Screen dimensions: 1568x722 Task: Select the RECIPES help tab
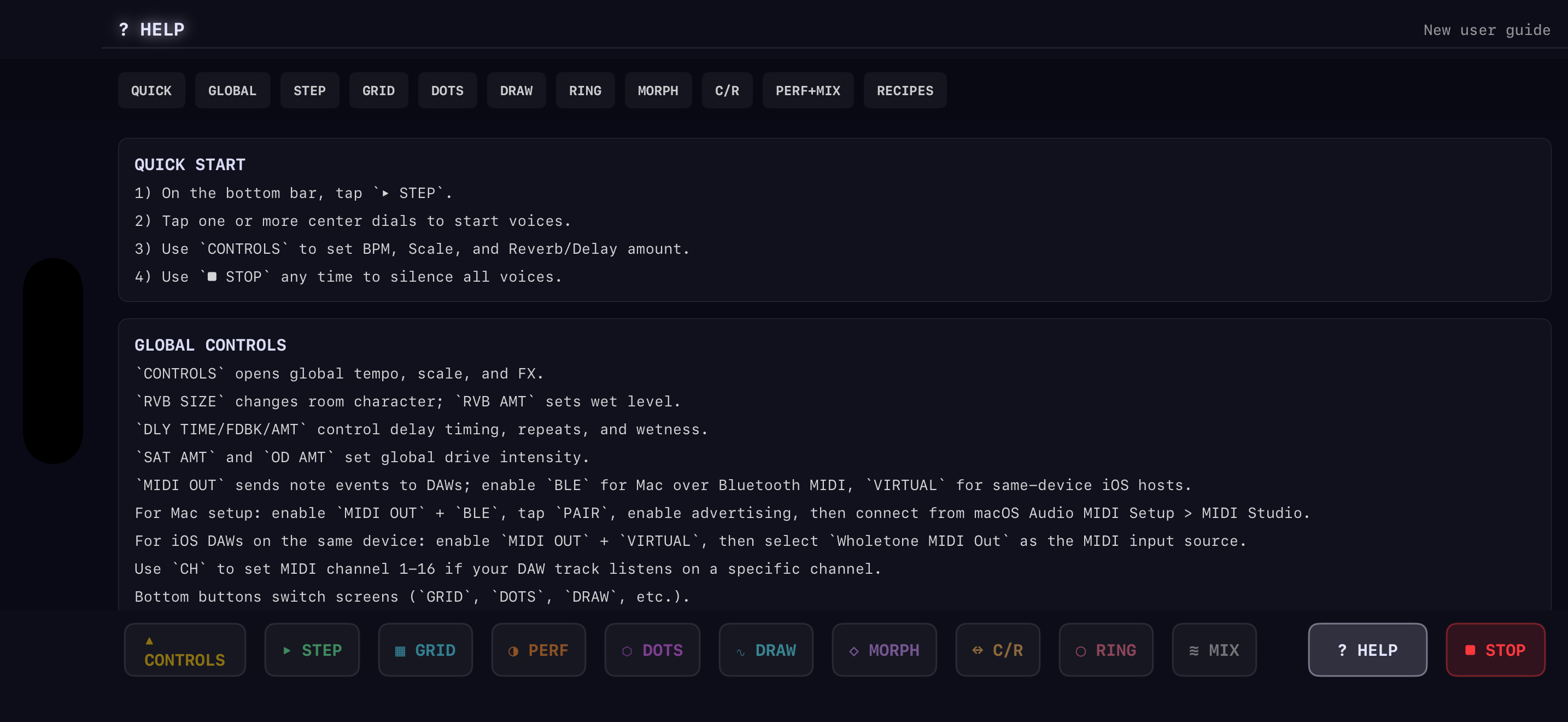pos(904,90)
